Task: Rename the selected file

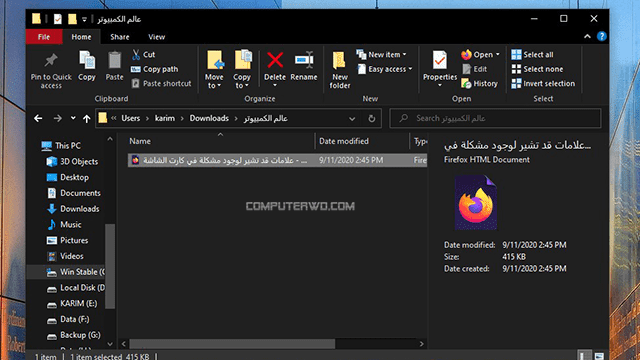Action: [x=304, y=66]
